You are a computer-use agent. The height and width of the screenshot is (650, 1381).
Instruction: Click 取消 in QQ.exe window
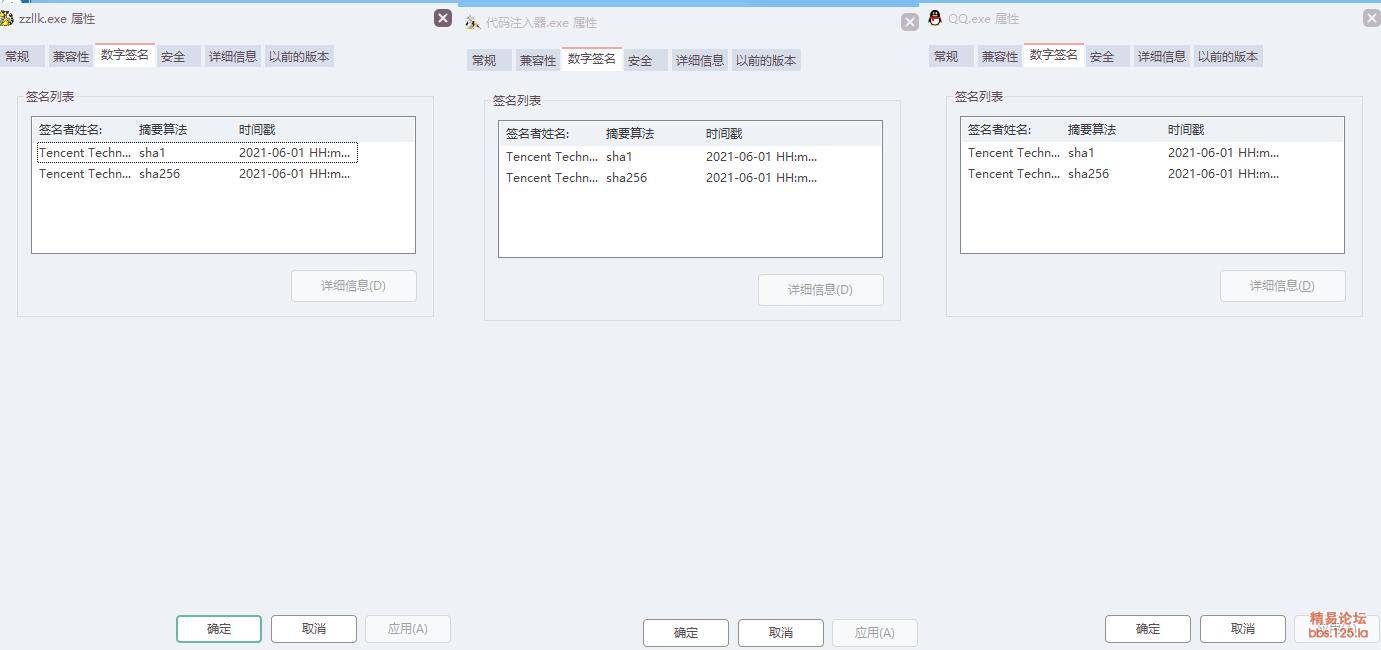point(1243,629)
